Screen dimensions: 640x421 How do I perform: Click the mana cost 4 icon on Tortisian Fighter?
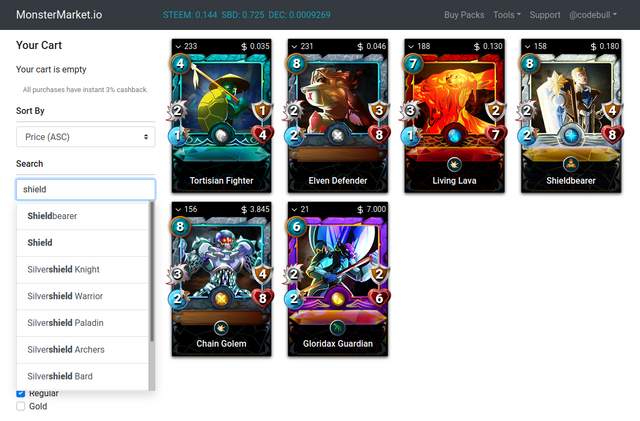pyautogui.click(x=180, y=64)
